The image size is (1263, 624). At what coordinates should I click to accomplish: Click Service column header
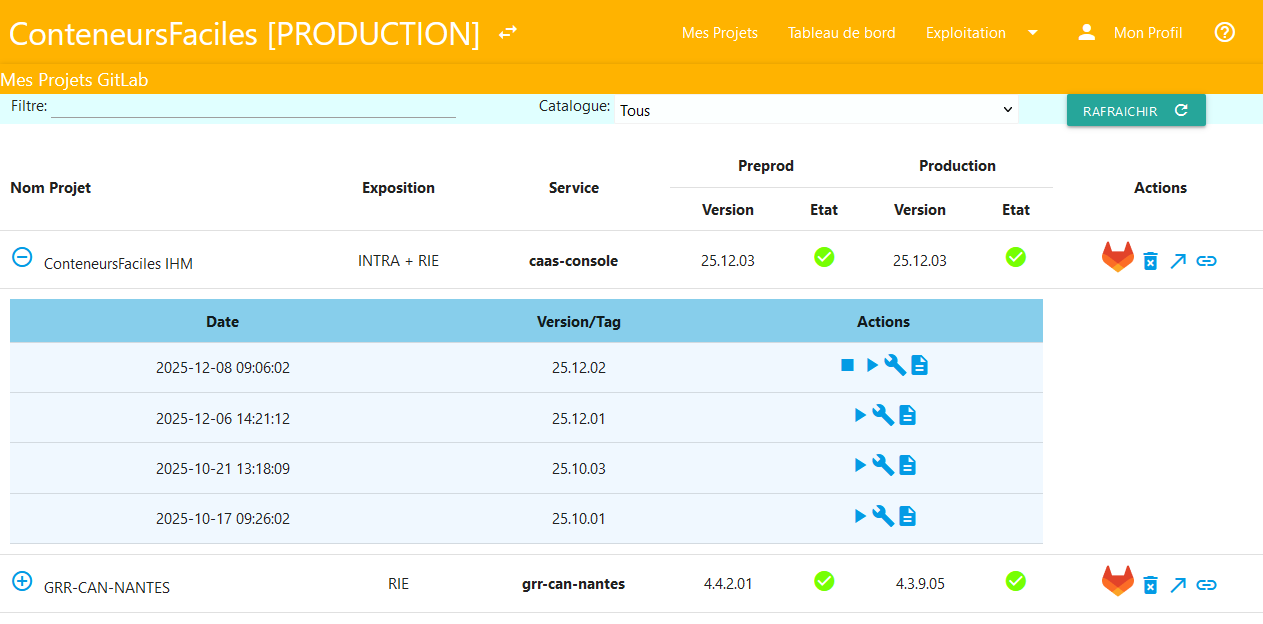pyautogui.click(x=574, y=188)
